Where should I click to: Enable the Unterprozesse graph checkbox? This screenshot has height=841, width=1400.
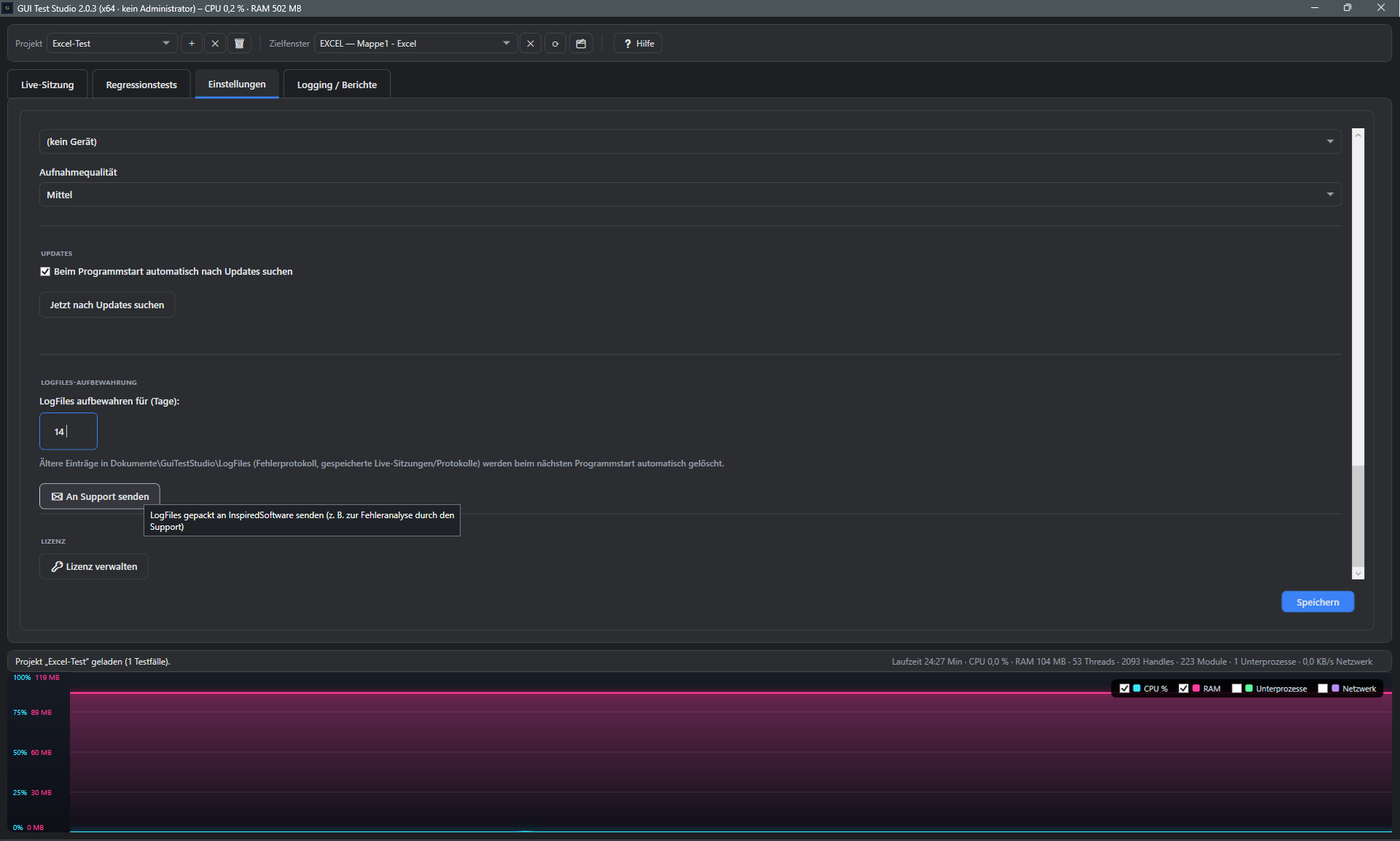pyautogui.click(x=1237, y=689)
